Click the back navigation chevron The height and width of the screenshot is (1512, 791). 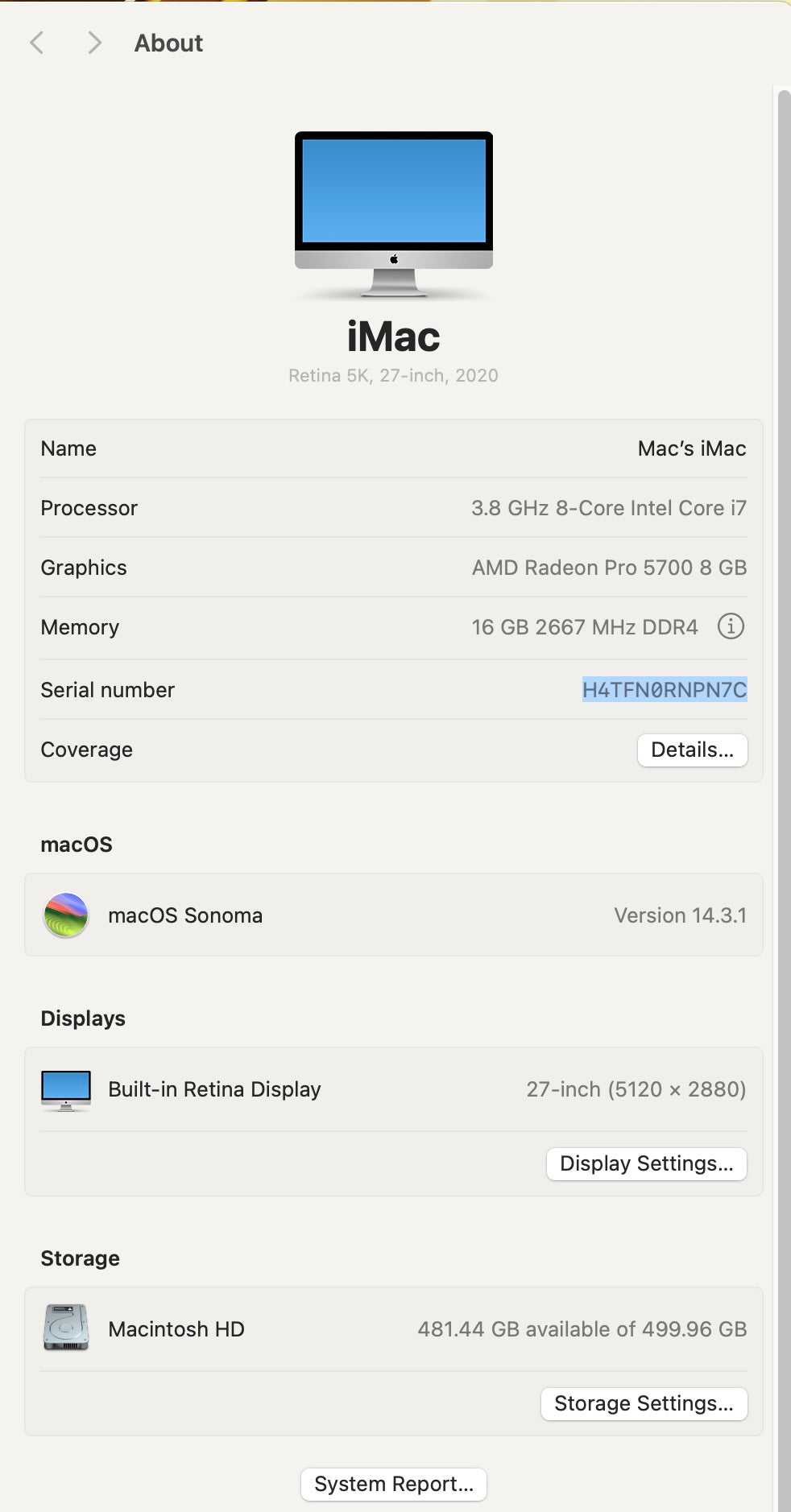pos(36,43)
